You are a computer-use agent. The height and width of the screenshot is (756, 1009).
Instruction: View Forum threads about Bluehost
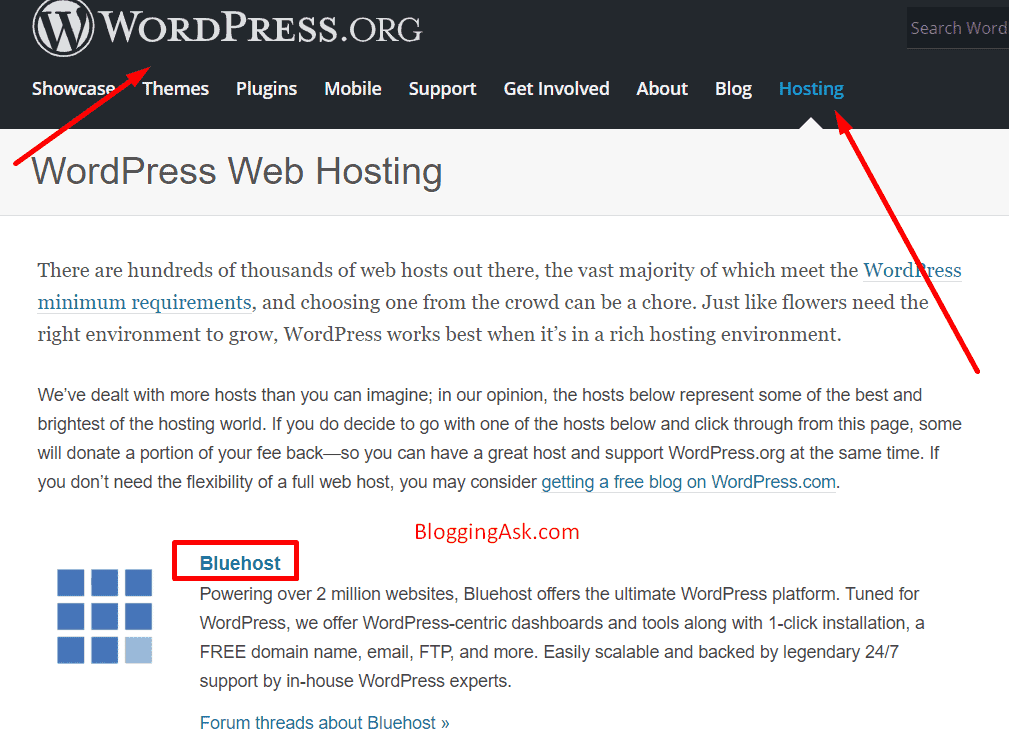324,723
